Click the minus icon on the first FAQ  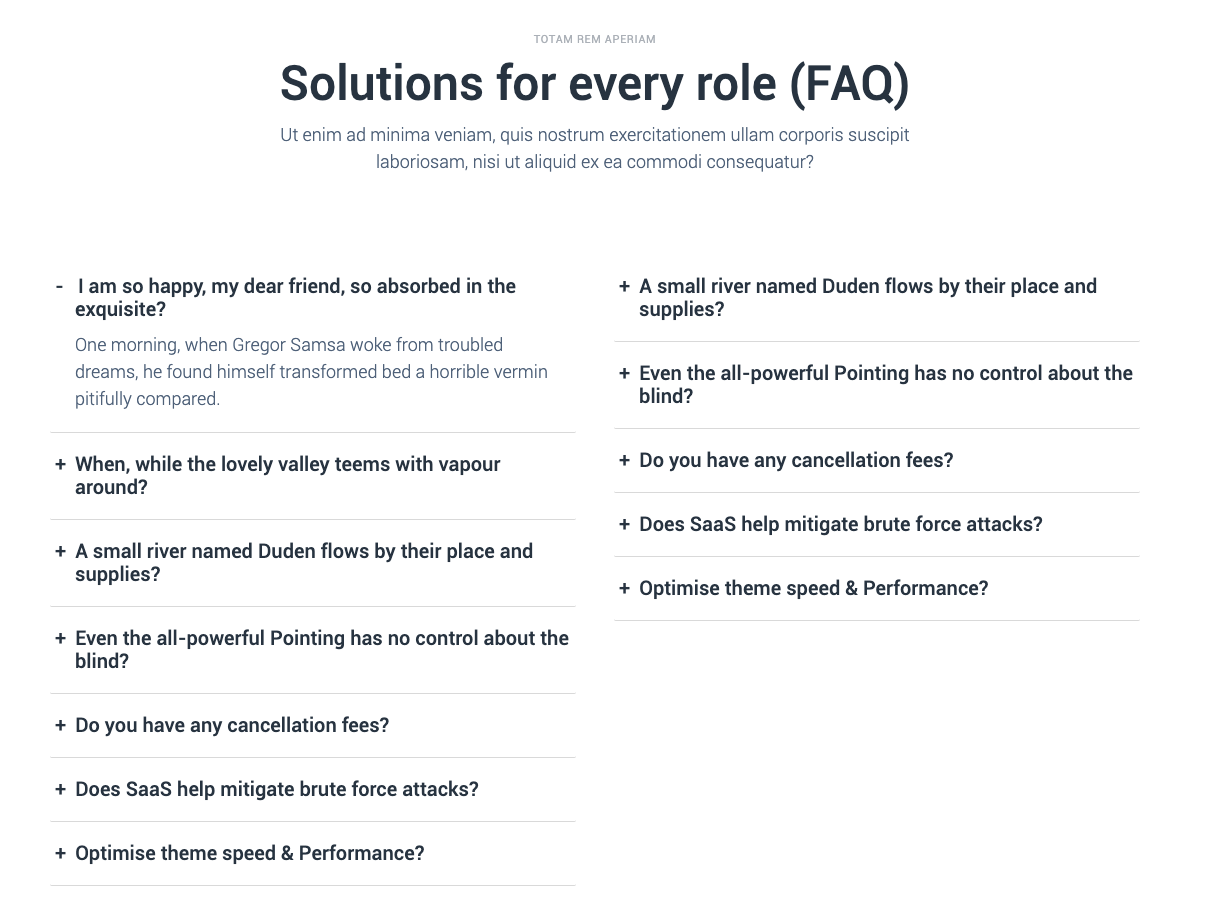pyautogui.click(x=60, y=287)
